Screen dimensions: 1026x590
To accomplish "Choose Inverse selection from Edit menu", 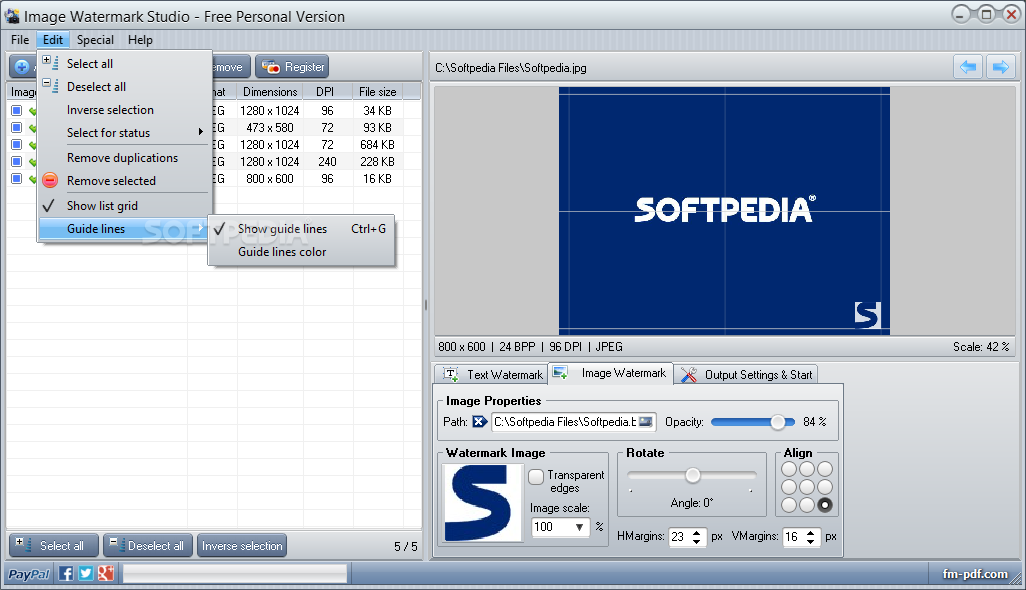I will (124, 110).
